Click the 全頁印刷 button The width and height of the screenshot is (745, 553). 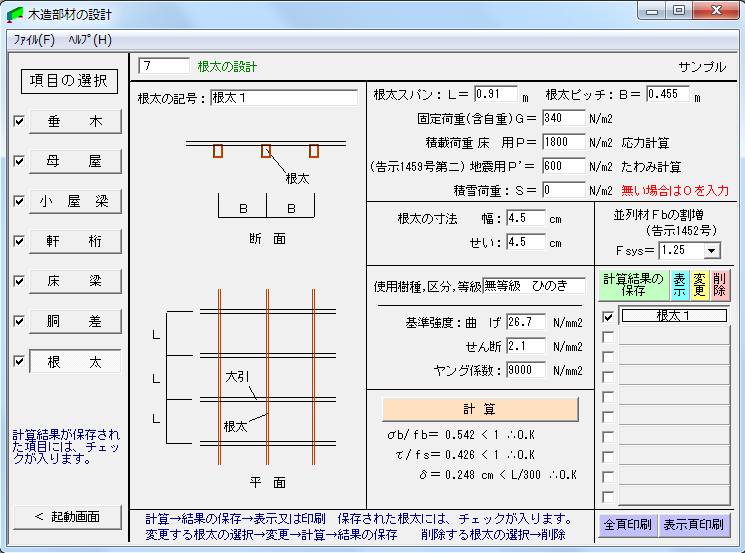(627, 524)
